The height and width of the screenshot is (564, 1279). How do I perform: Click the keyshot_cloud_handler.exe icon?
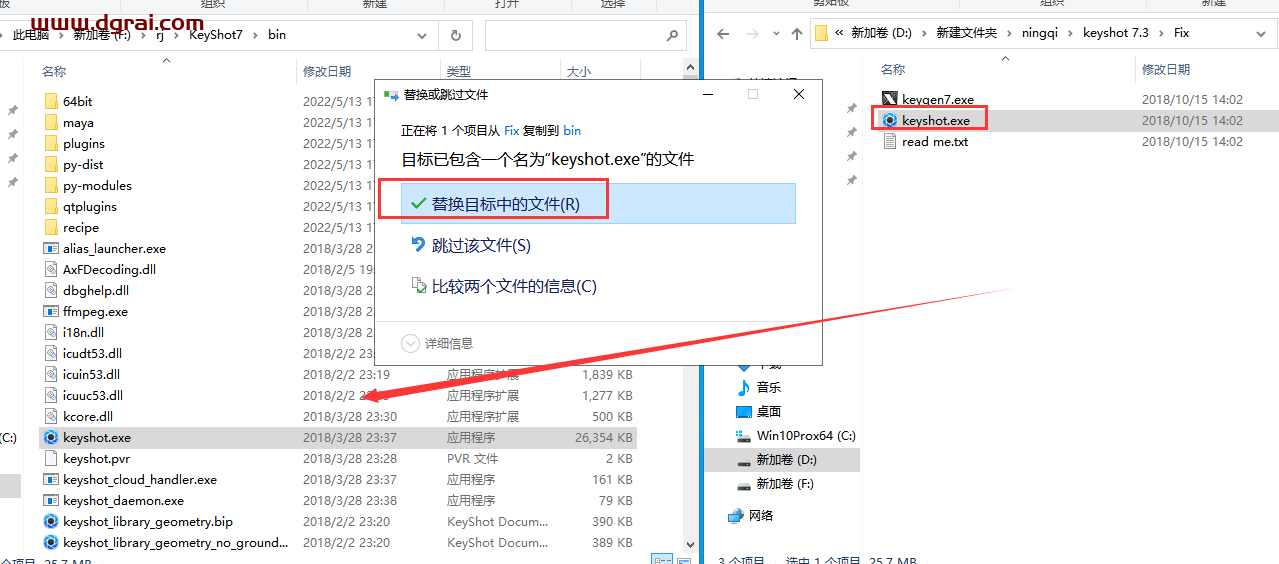(52, 479)
